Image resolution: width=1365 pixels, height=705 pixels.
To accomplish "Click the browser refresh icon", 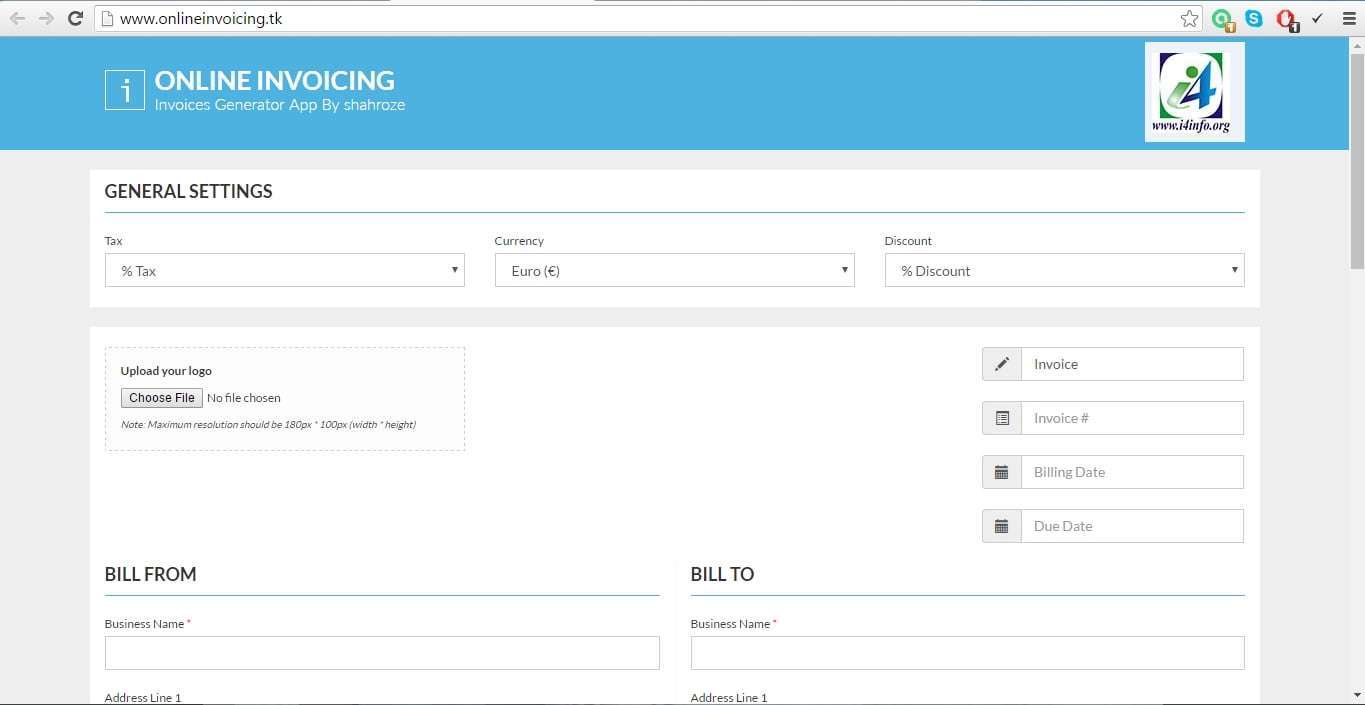I will point(75,17).
